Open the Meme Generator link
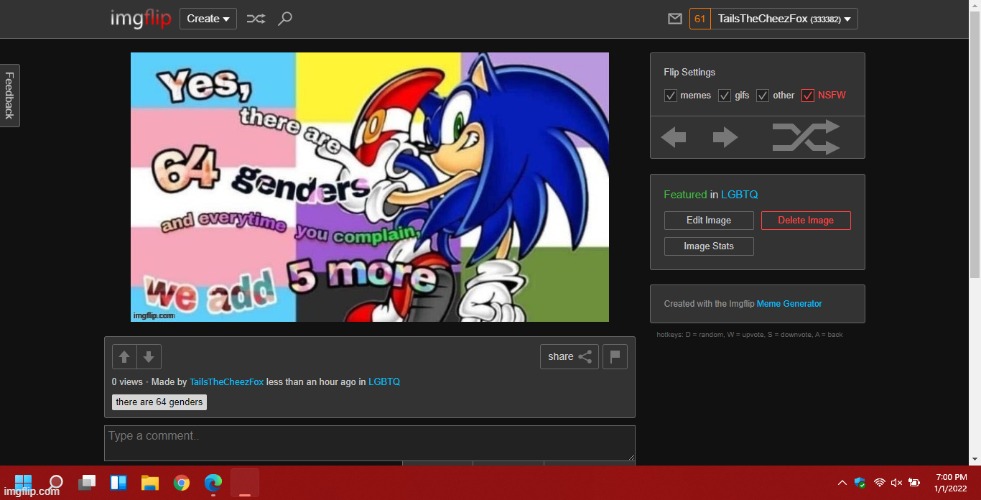981x500 pixels. click(789, 304)
